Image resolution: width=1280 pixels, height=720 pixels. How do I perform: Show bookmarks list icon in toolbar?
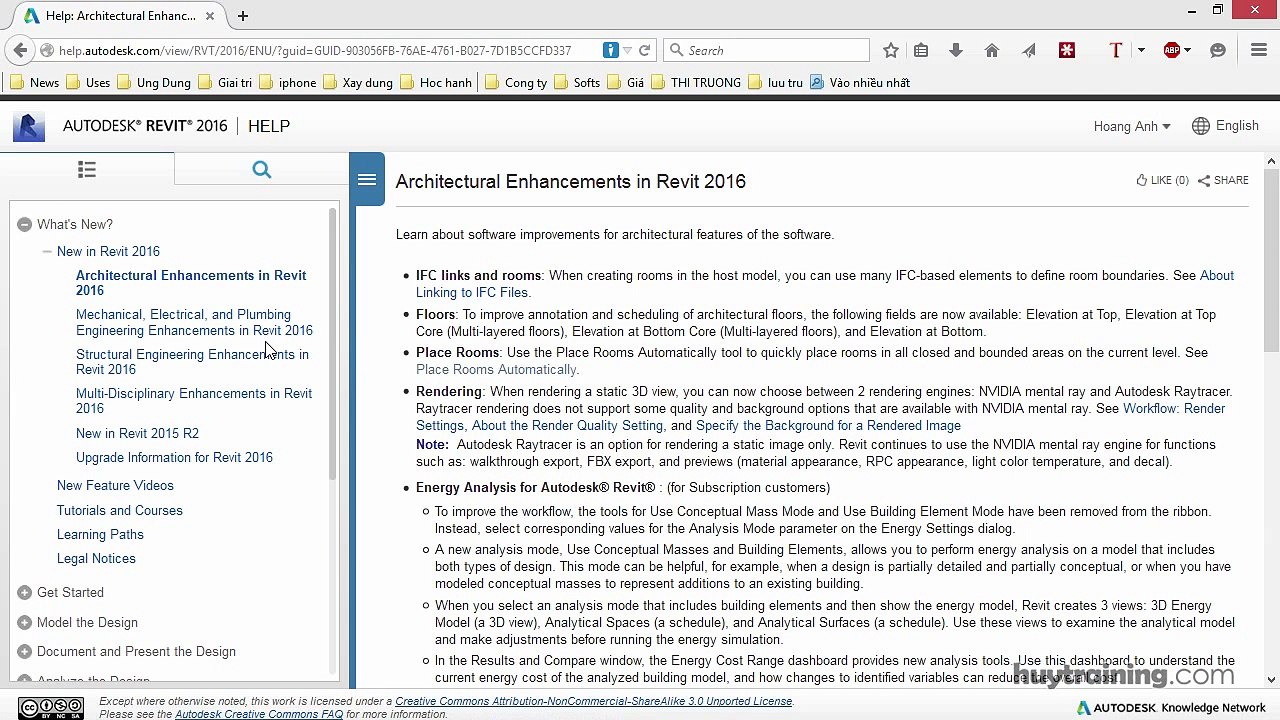coord(921,50)
